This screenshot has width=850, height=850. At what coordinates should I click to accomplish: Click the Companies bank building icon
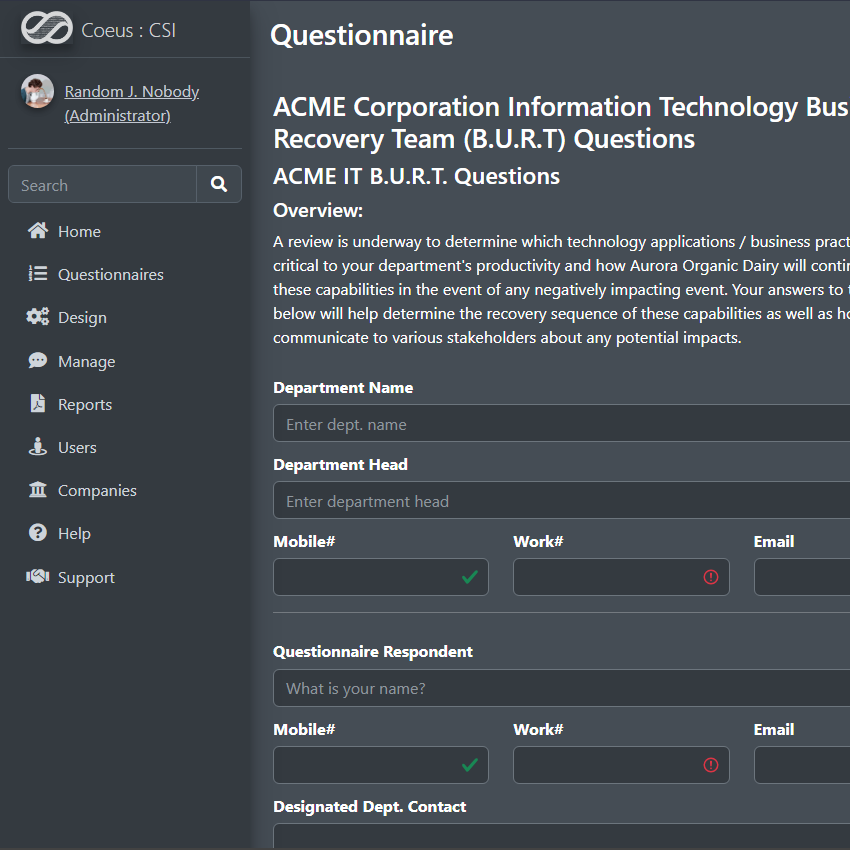point(38,490)
